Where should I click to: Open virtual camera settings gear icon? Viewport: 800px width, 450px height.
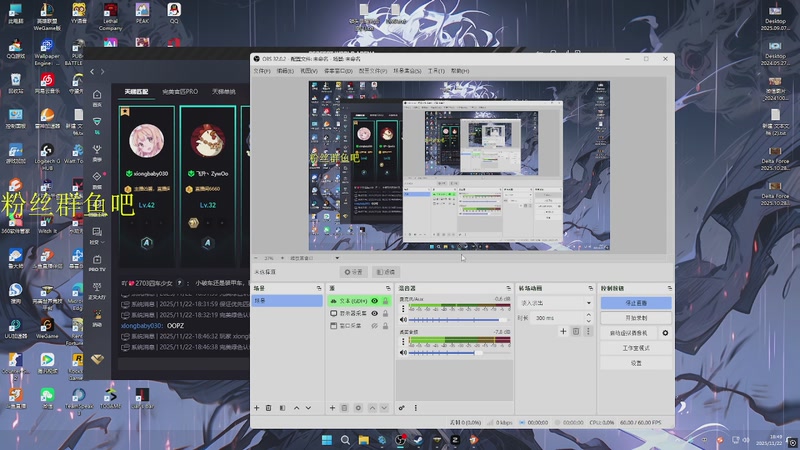665,333
